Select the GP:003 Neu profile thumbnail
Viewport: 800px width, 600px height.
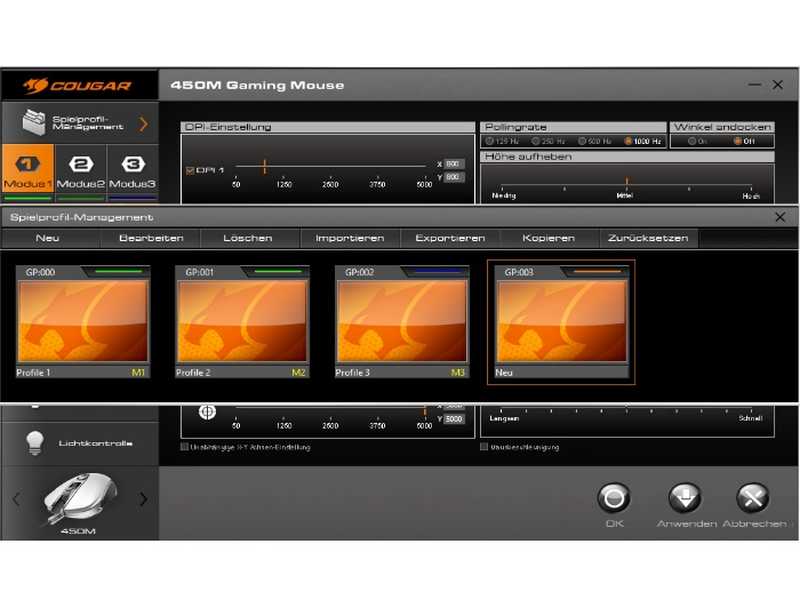click(x=561, y=322)
